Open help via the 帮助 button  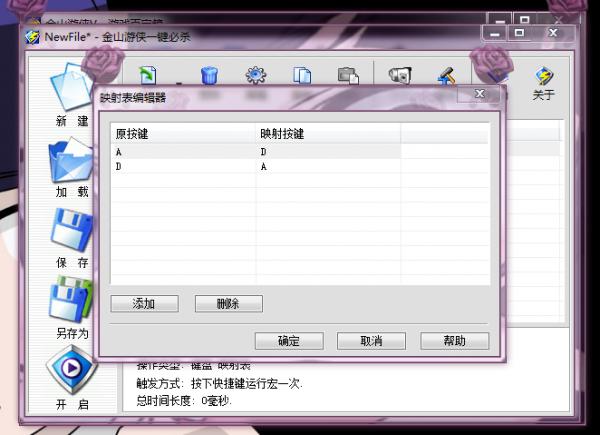click(x=455, y=341)
